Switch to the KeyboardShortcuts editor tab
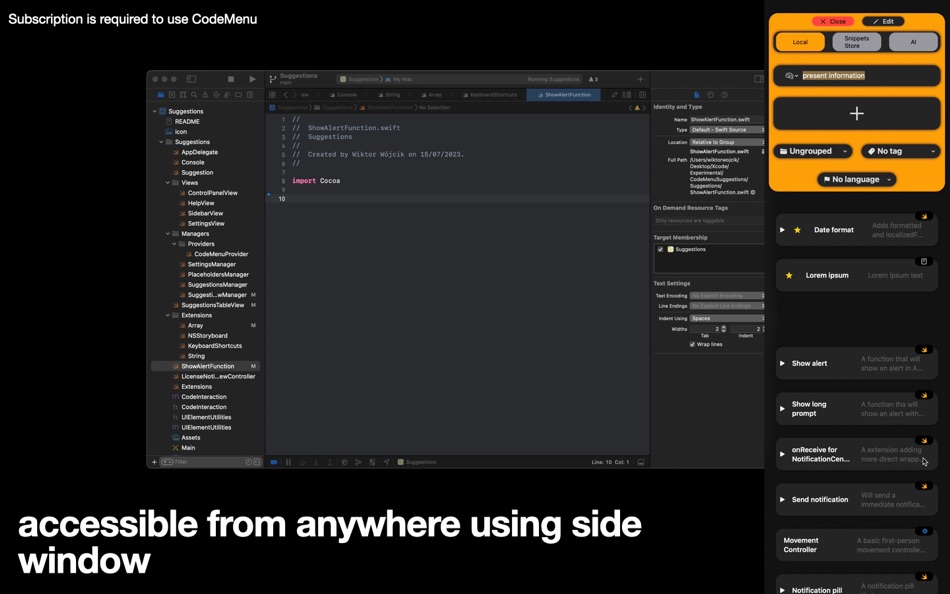The height and width of the screenshot is (594, 950). click(x=490, y=95)
